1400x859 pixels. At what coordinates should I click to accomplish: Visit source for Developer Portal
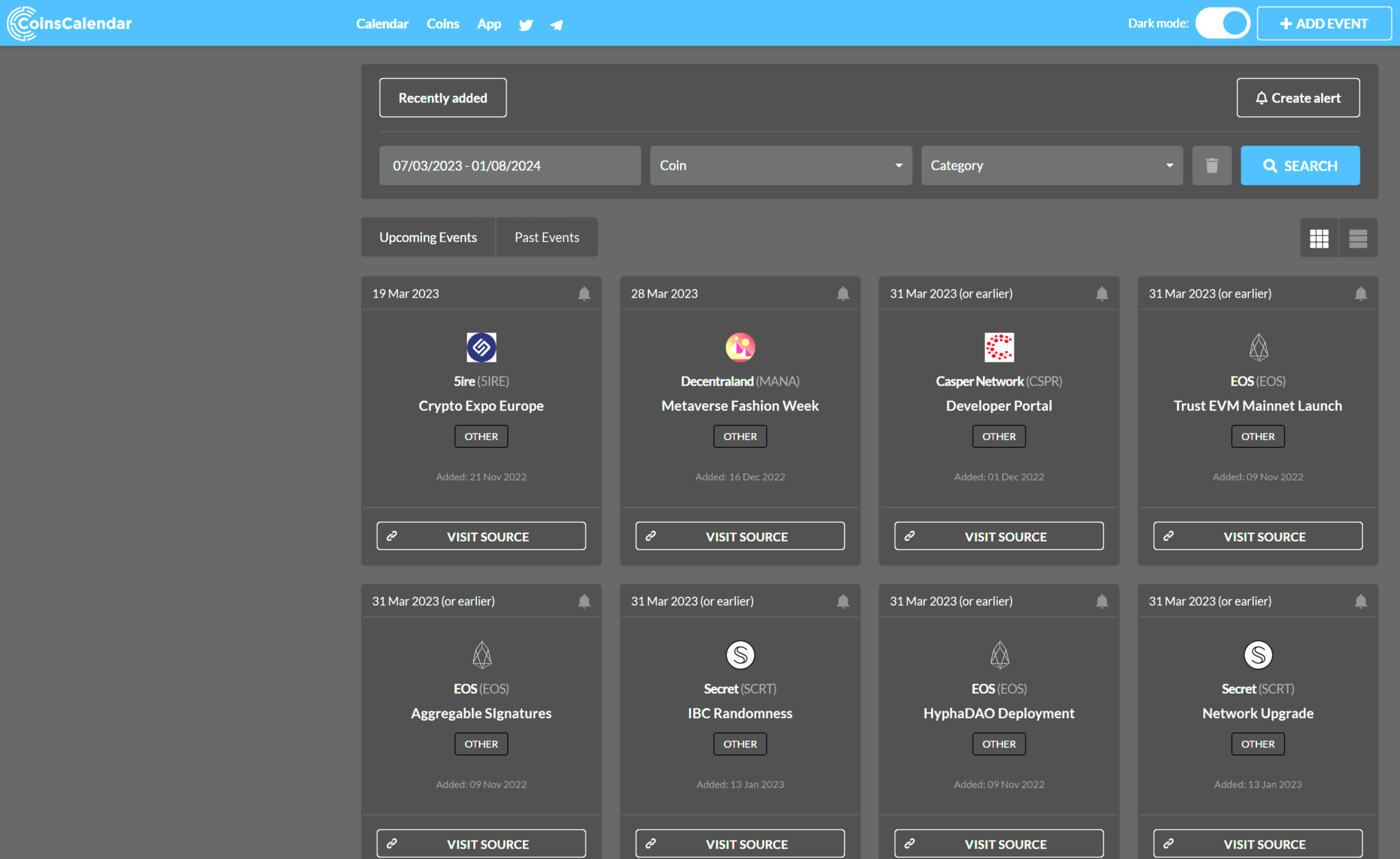999,536
